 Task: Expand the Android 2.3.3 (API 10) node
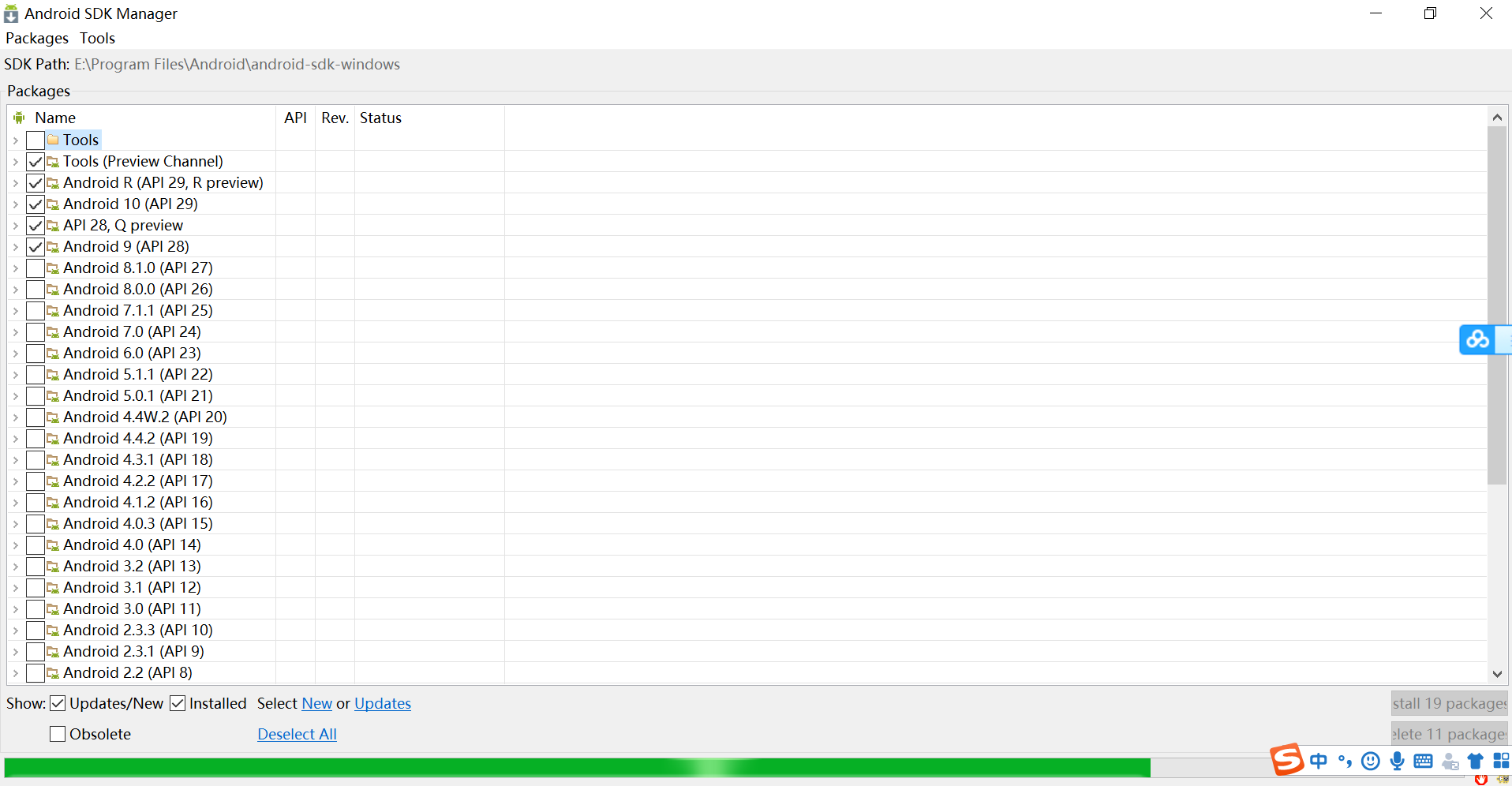coord(15,631)
